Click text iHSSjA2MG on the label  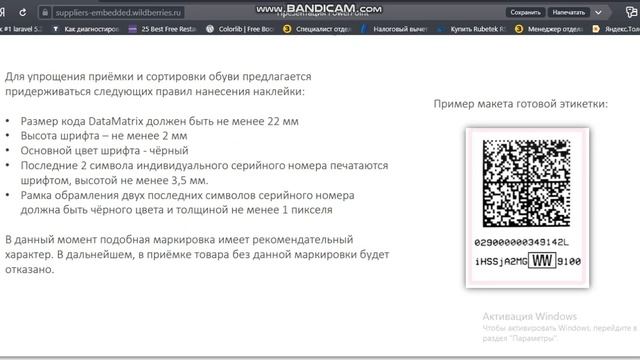point(501,261)
